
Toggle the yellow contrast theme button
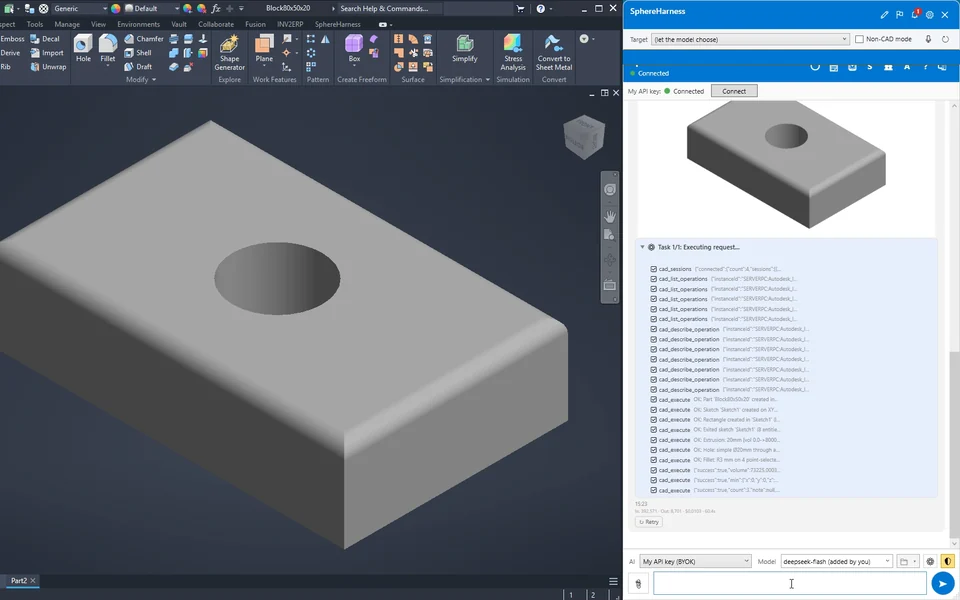pos(947,561)
